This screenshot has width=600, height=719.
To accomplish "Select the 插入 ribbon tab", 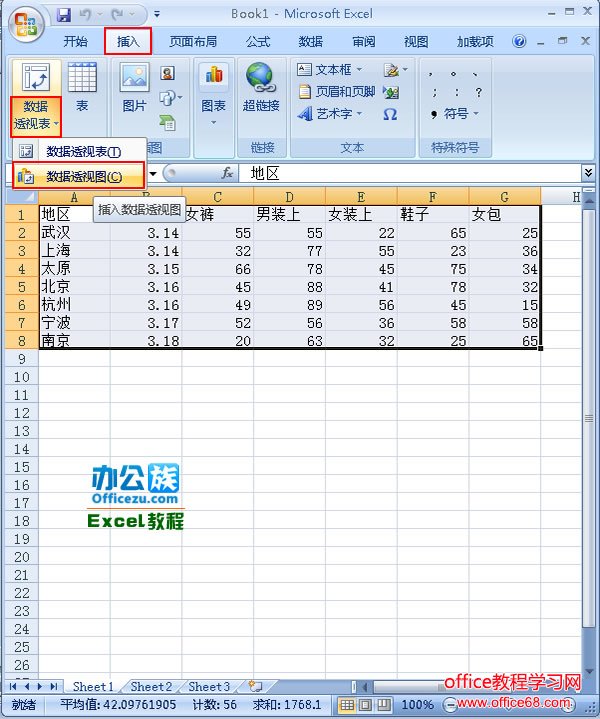I will [x=128, y=42].
